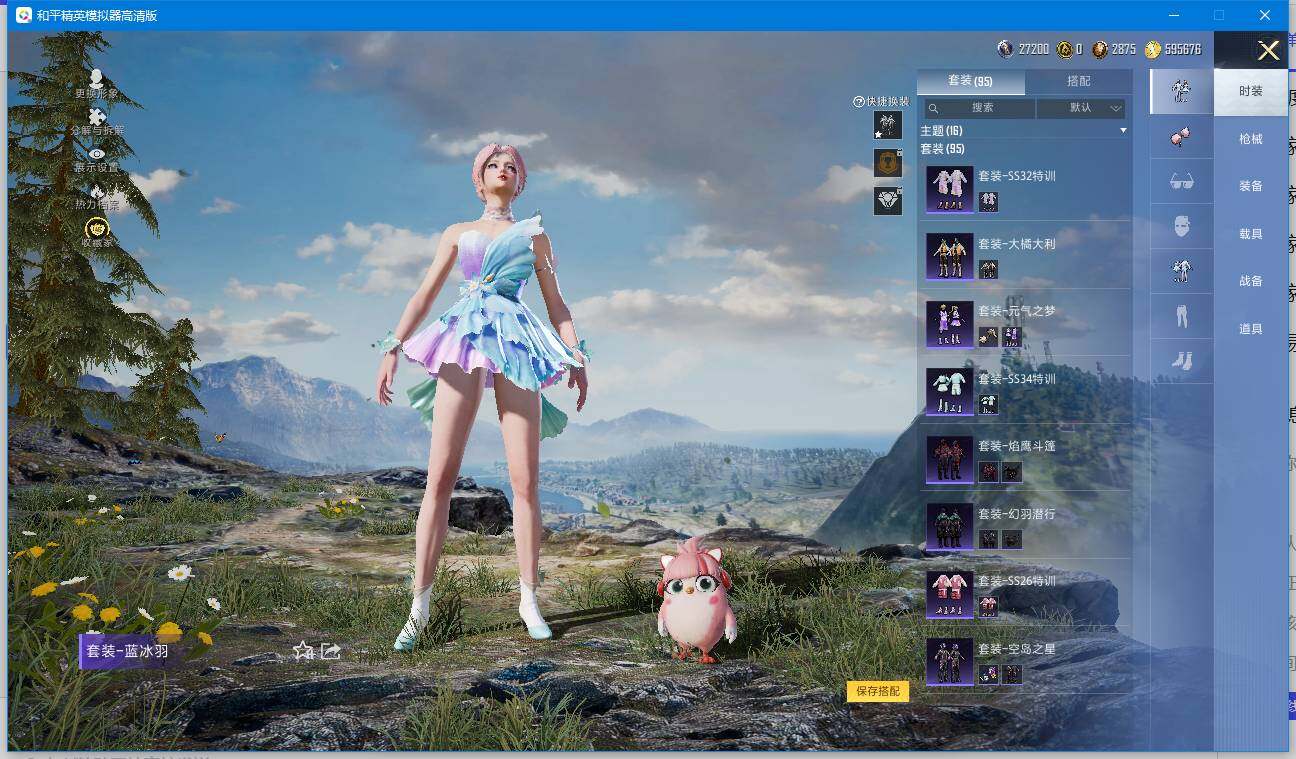Pick the first starred 快捷换装 slot
Viewport: 1296px width, 759px height.
887,125
